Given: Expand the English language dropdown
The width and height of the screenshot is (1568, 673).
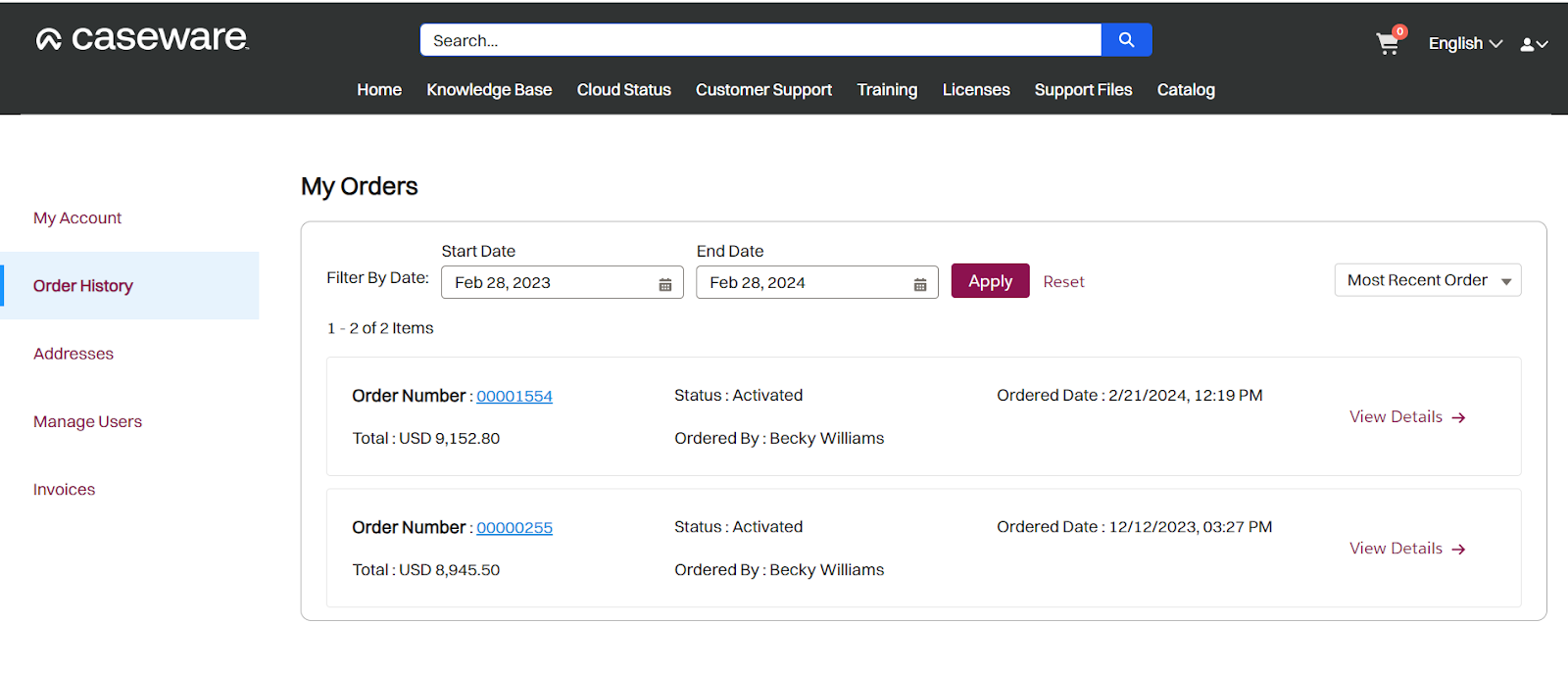Looking at the screenshot, I should pos(1464,44).
